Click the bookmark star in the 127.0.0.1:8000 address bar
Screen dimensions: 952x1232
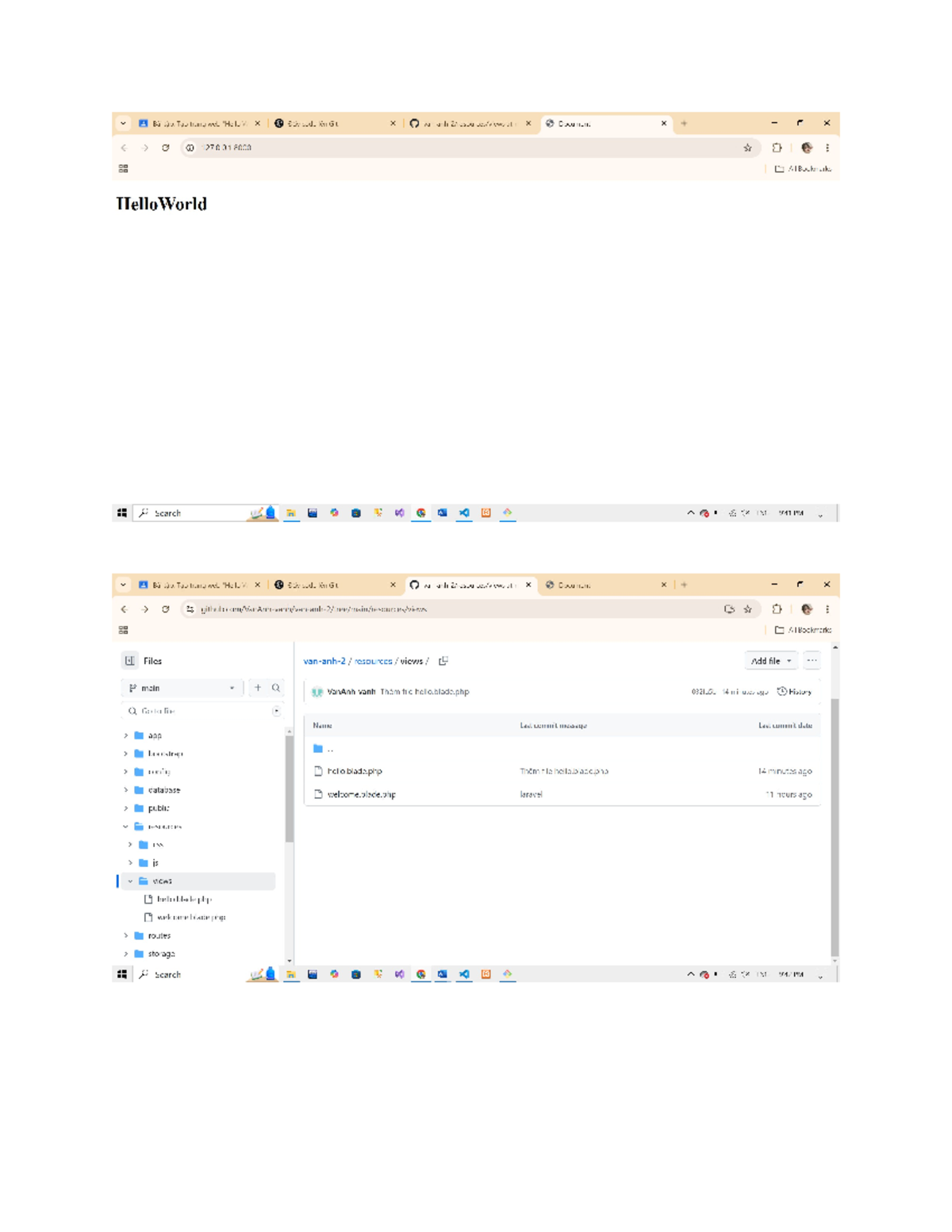(747, 148)
